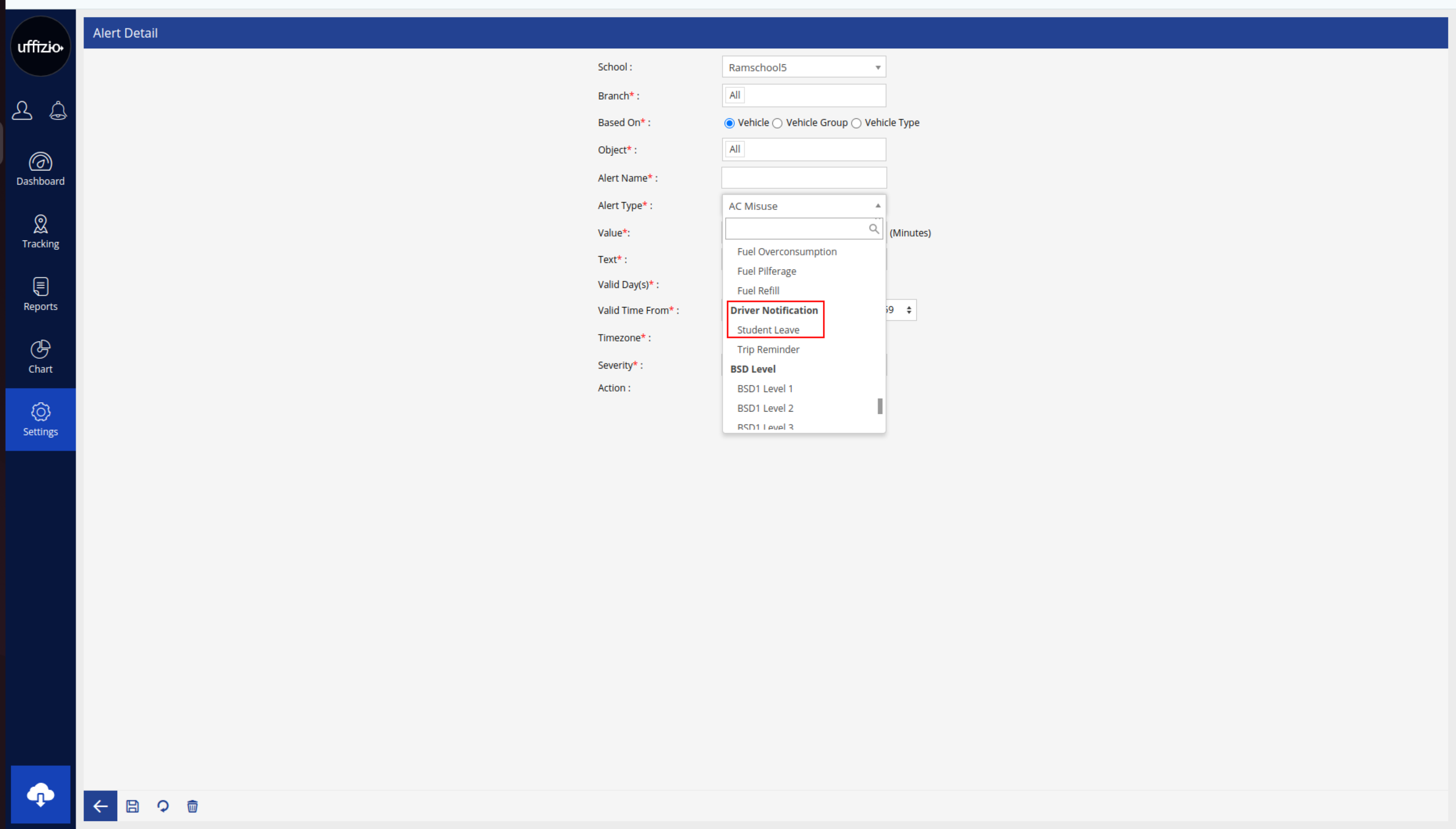Viewport: 1456px width, 829px height.
Task: Click the save floppy disk icon
Action: tap(133, 806)
